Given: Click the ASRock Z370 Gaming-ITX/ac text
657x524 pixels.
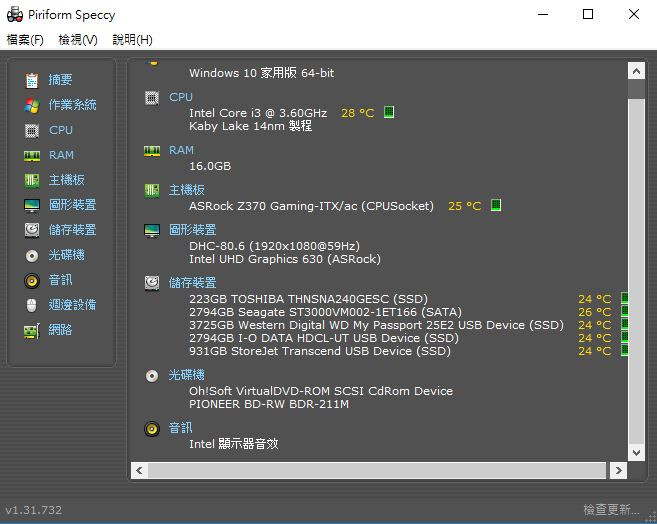Looking at the screenshot, I should pyautogui.click(x=311, y=206).
